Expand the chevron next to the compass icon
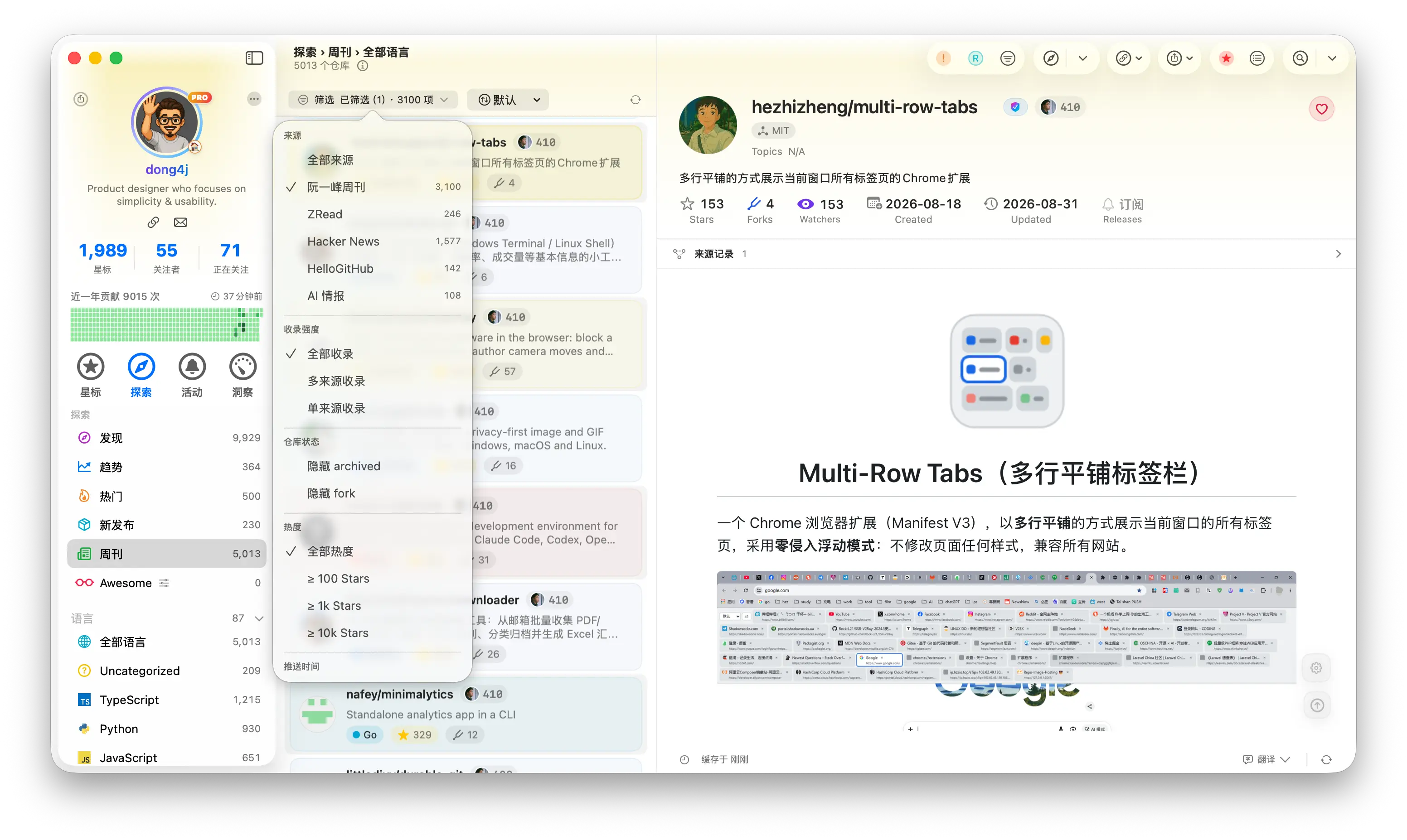The image size is (1407, 840). (1082, 58)
